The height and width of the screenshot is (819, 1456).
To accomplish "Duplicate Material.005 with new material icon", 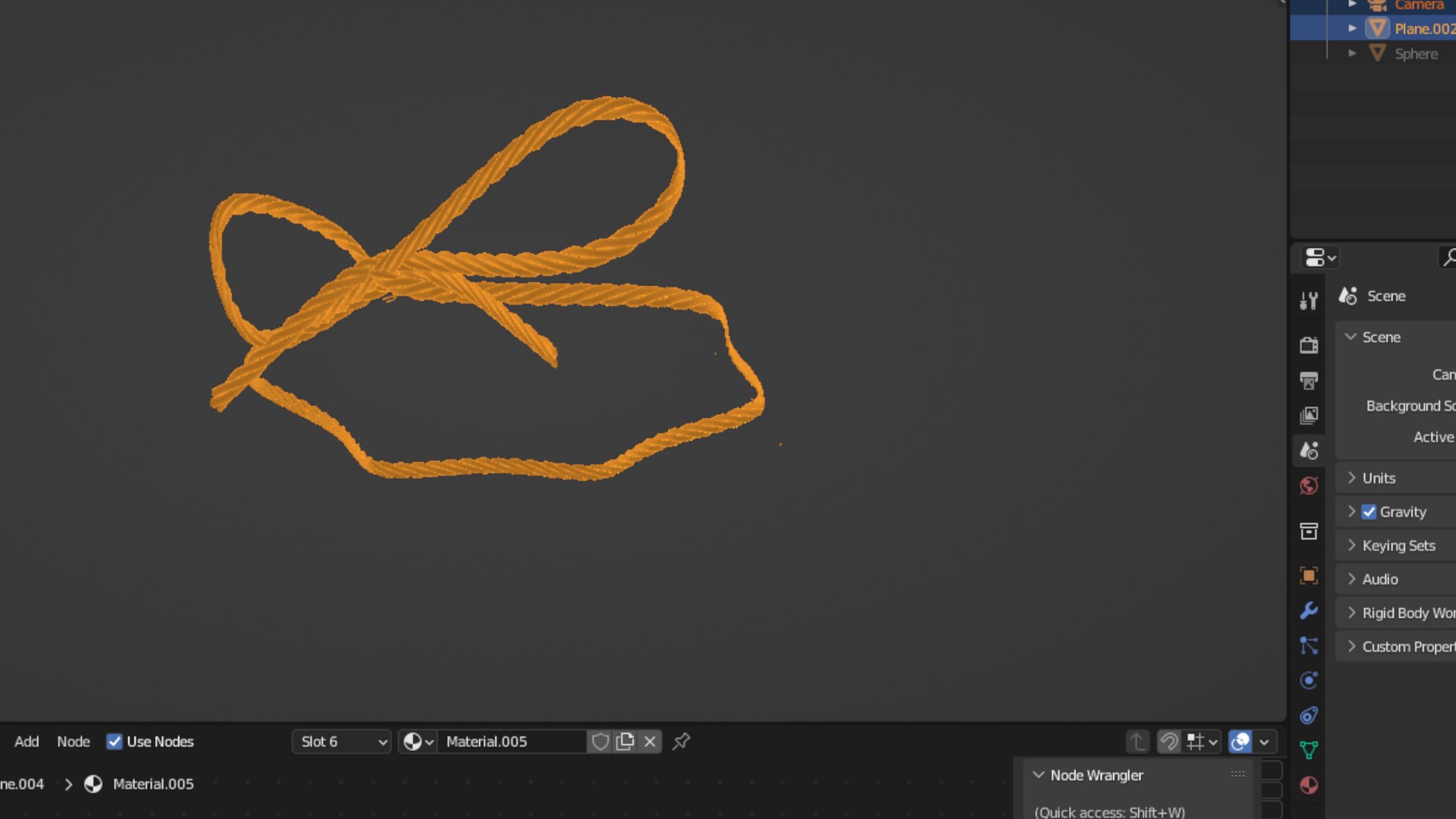I will click(625, 742).
